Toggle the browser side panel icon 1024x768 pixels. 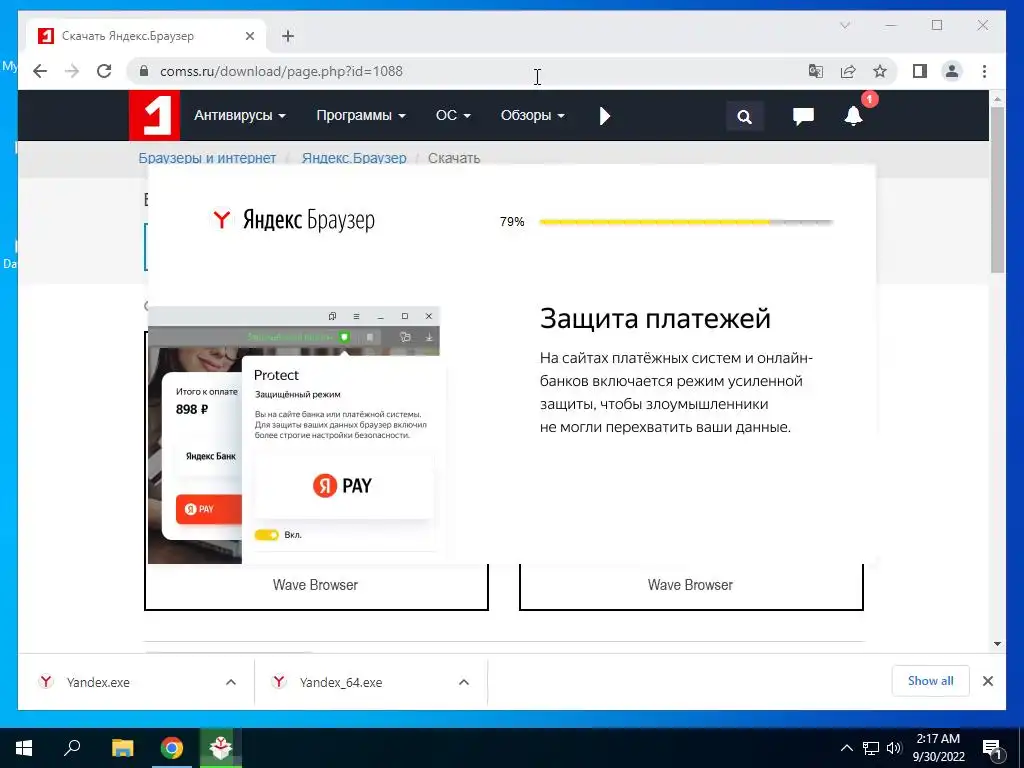pos(920,71)
